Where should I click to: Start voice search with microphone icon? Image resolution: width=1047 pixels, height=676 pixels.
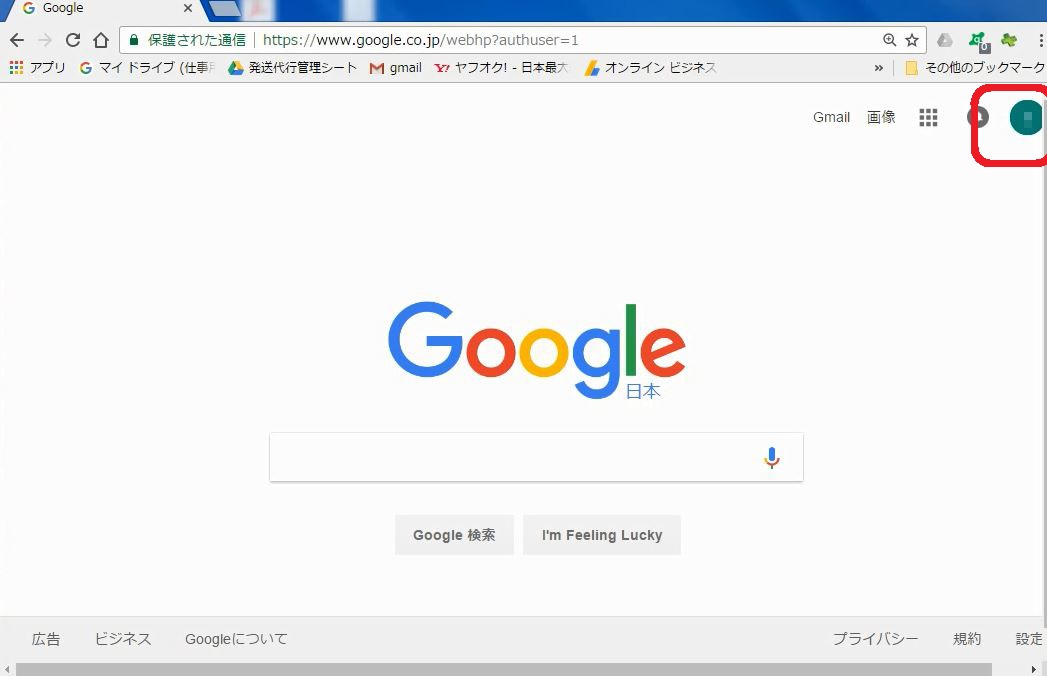tap(772, 458)
